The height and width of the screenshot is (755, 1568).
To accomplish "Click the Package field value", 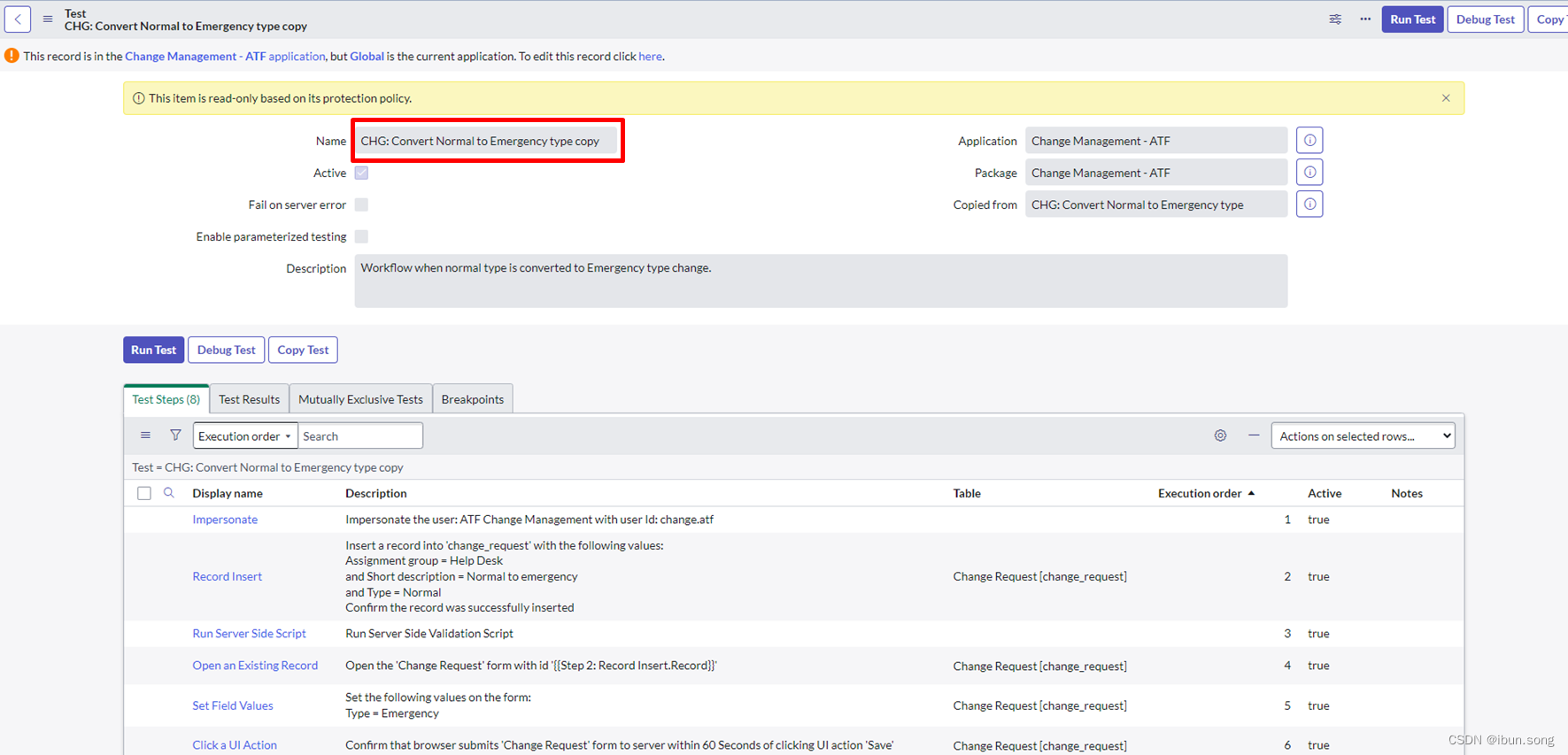I will click(x=1156, y=173).
